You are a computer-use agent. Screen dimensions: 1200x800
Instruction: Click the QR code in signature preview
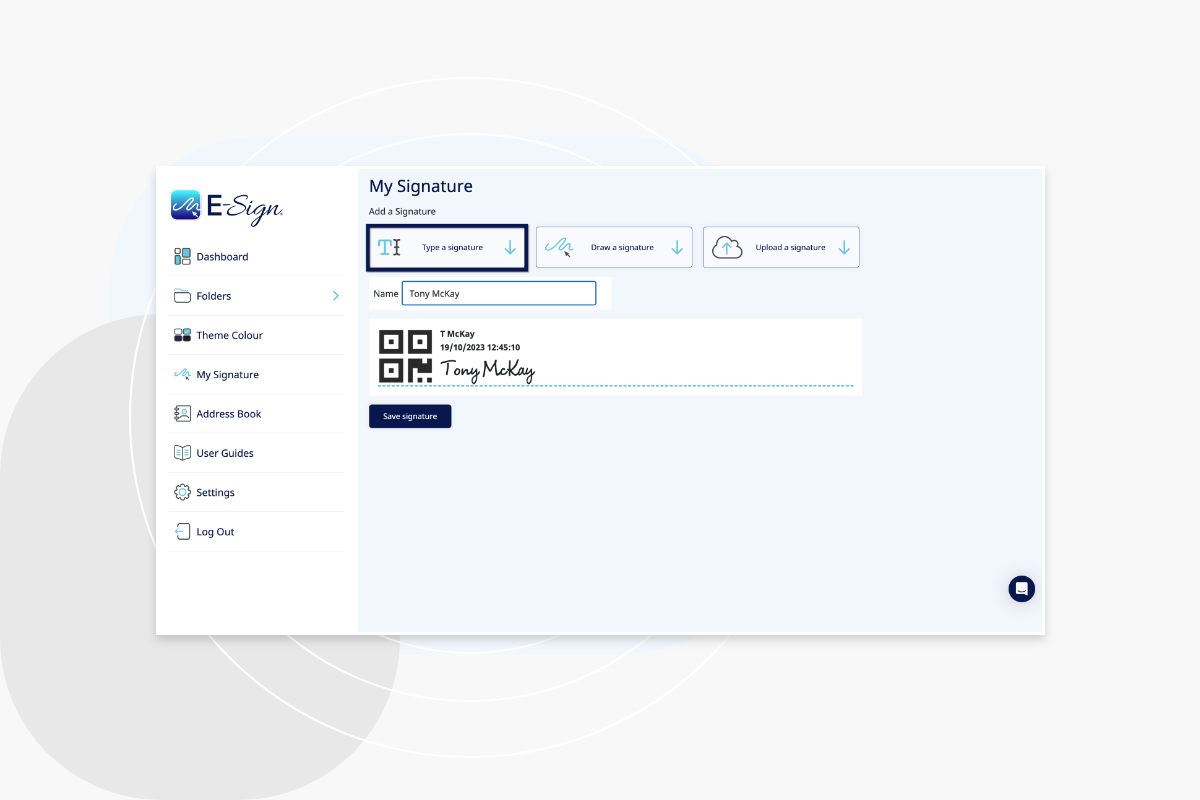405,356
